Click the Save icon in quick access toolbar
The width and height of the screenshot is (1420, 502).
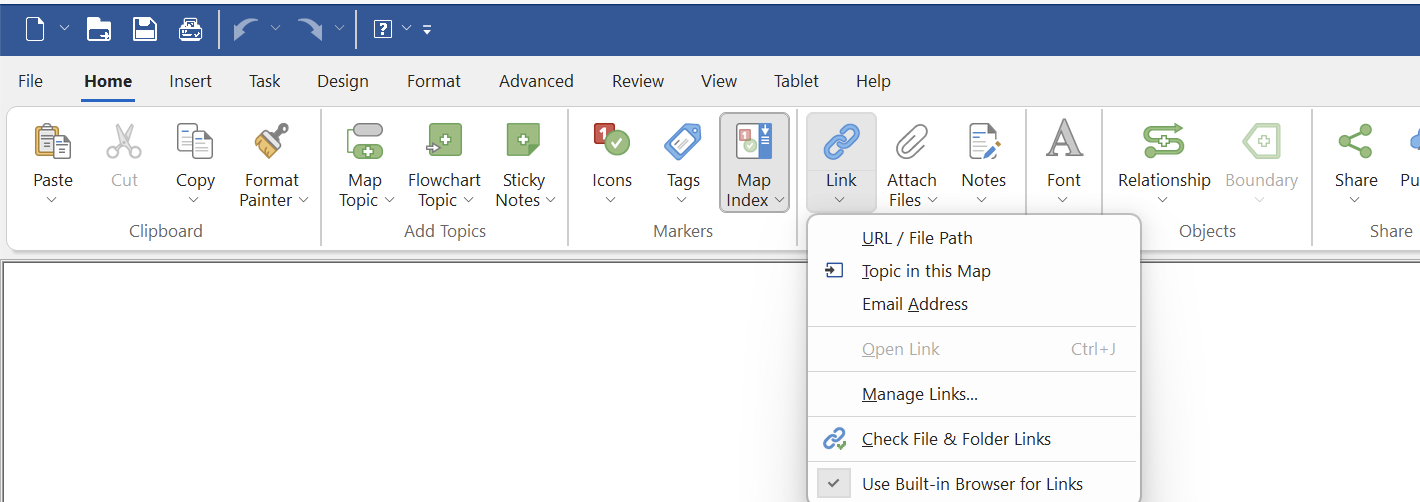[x=145, y=29]
